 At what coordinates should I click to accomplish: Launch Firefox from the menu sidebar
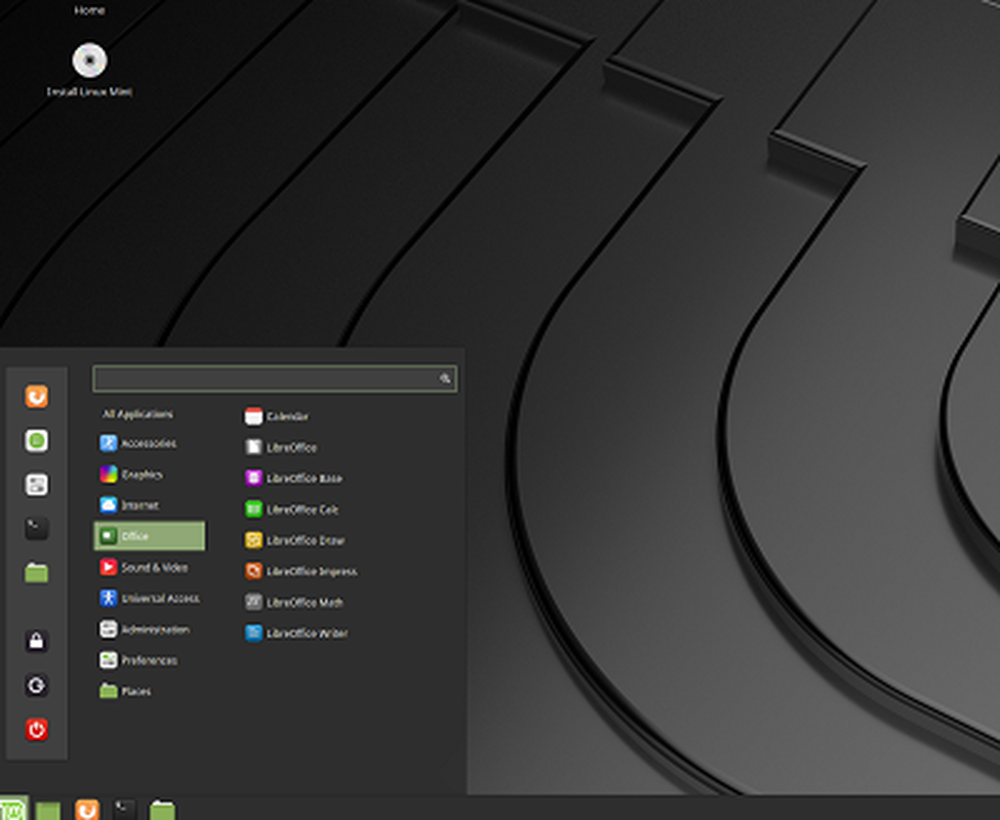pos(35,396)
